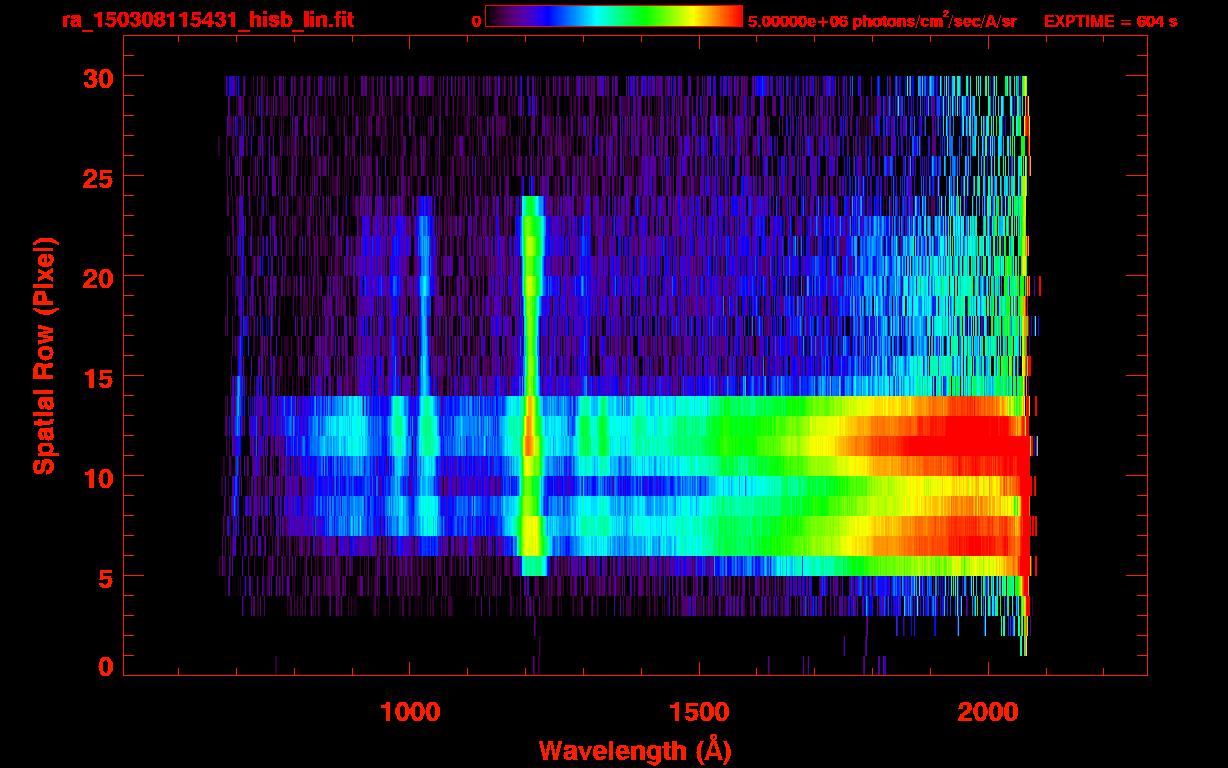
Task: Click the x-axis tick label 1500
Action: pos(699,712)
